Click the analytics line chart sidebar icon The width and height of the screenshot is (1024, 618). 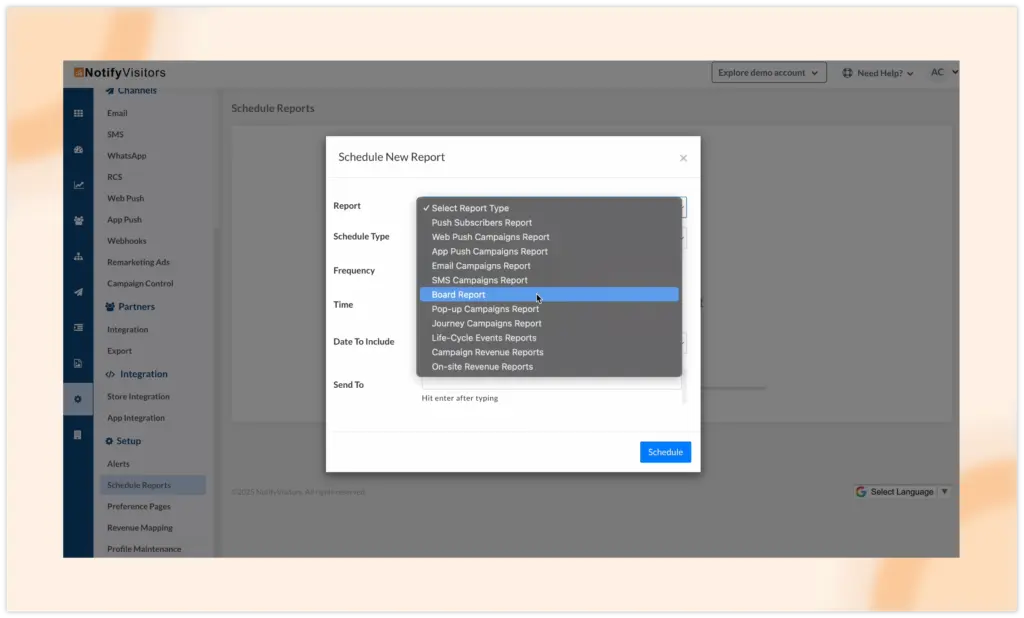(x=78, y=185)
